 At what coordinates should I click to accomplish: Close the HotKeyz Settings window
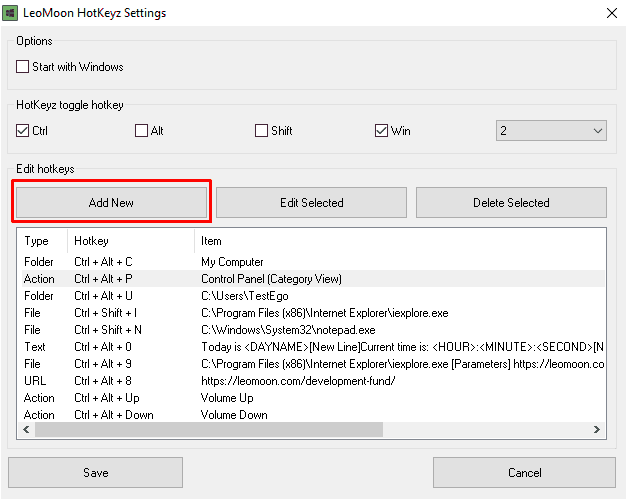(611, 13)
